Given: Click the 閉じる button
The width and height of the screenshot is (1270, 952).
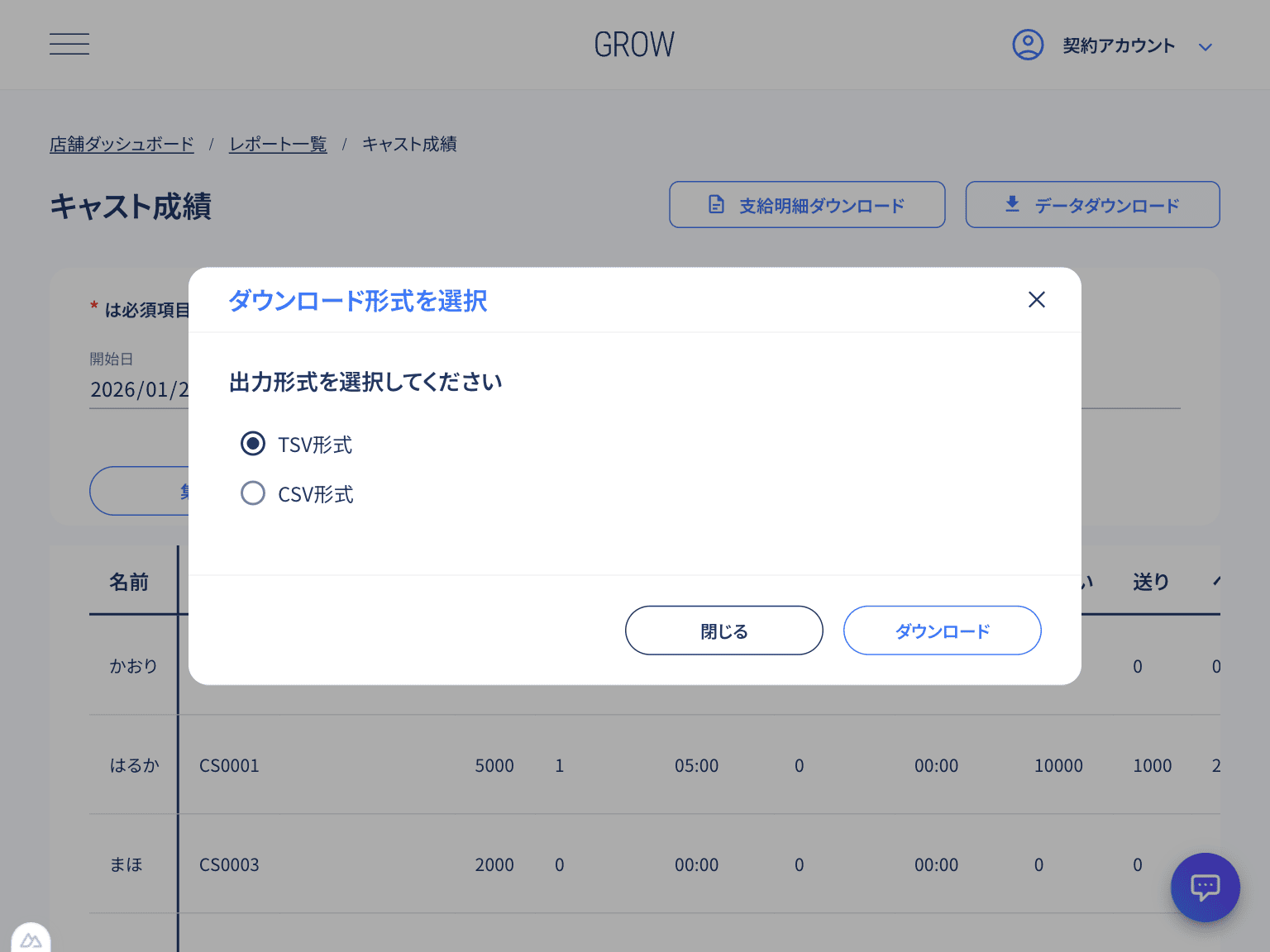Looking at the screenshot, I should (x=723, y=630).
